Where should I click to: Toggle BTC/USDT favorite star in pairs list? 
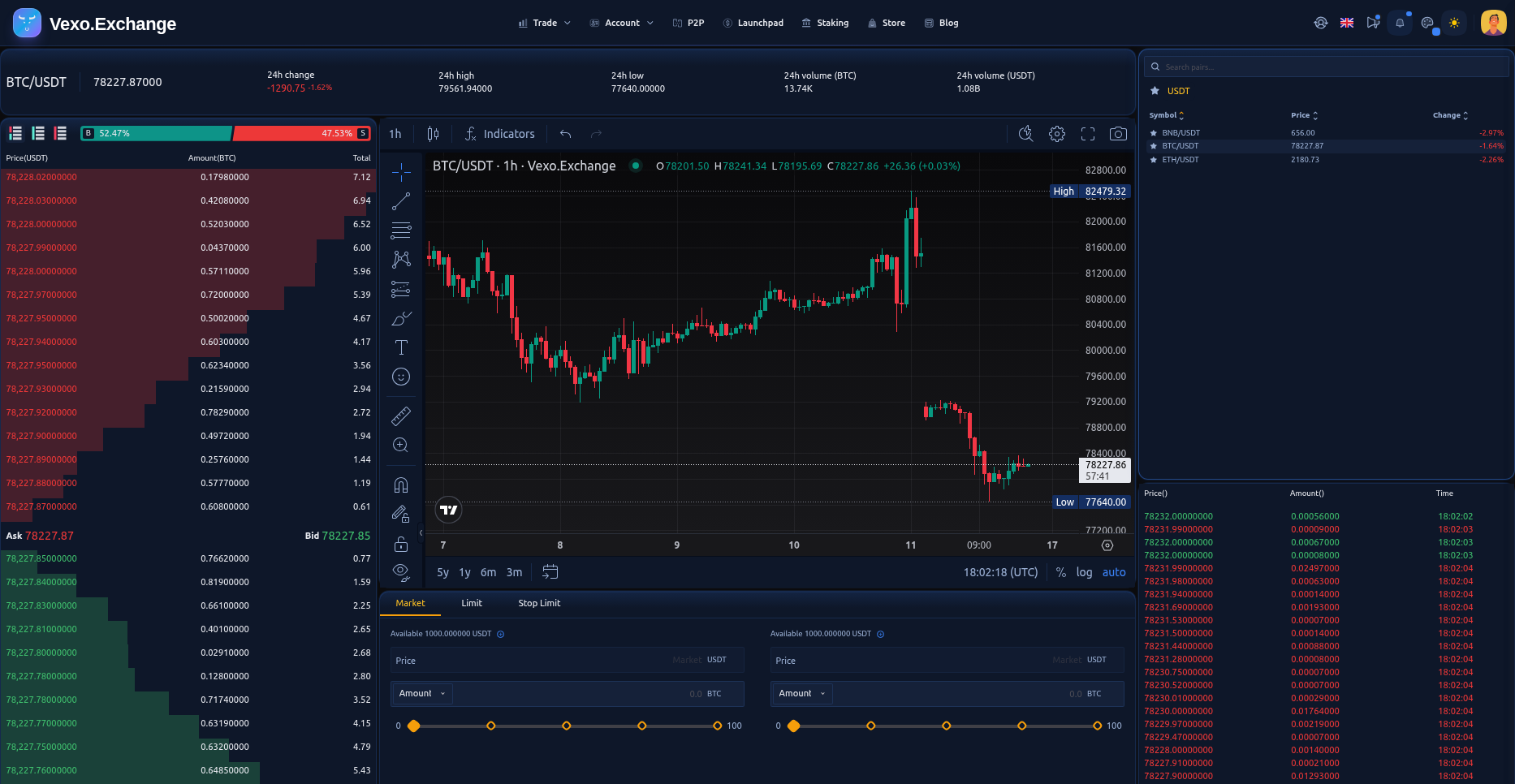[1153, 146]
